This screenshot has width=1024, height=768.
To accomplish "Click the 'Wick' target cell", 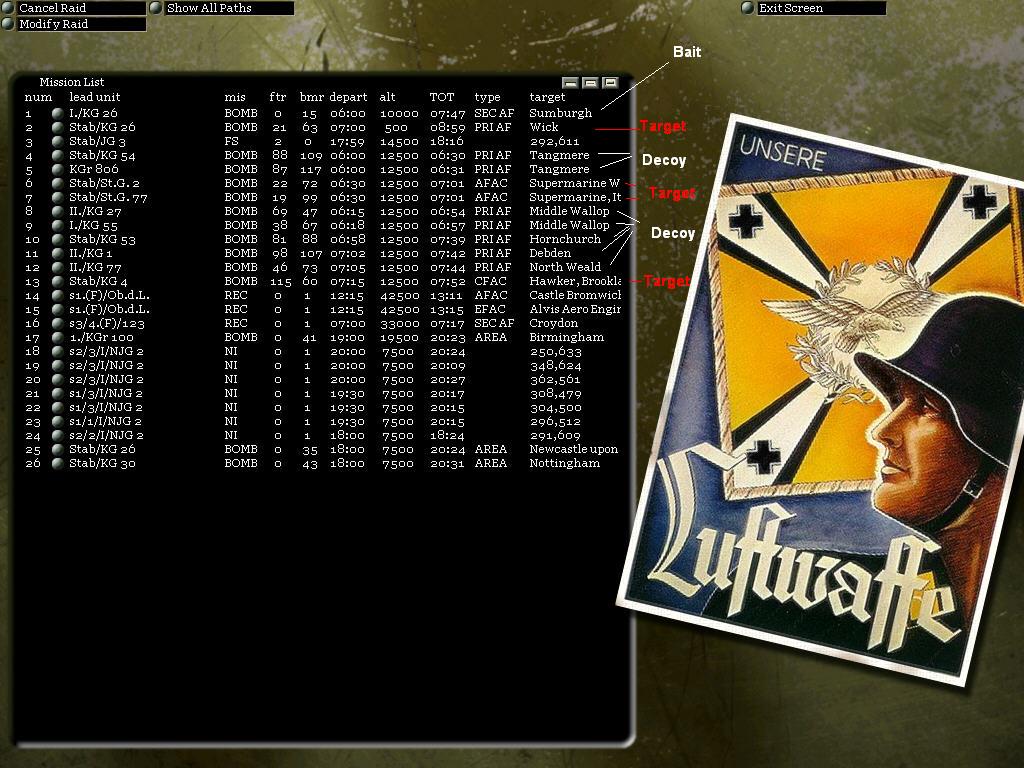I will (x=544, y=127).
